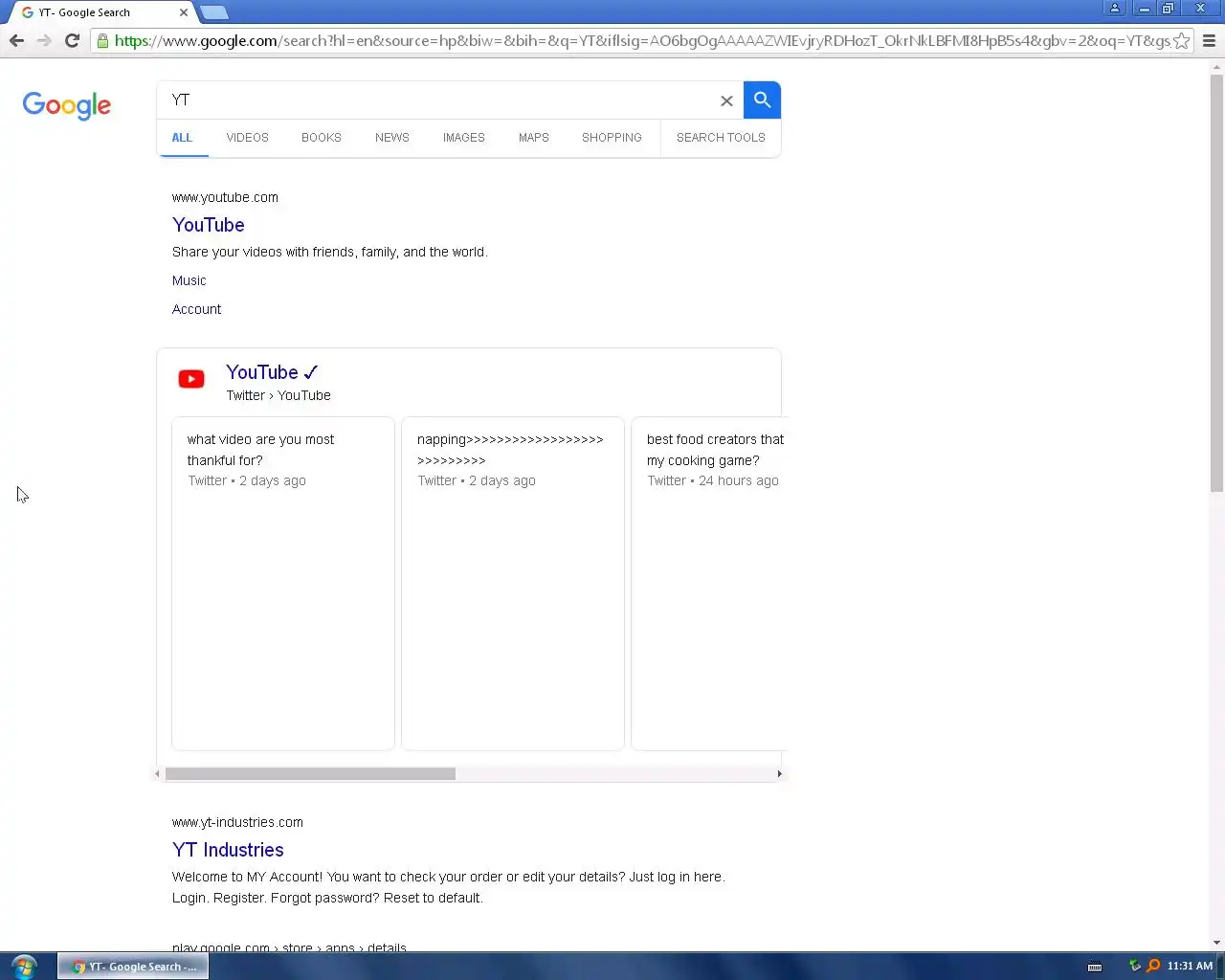The width and height of the screenshot is (1225, 980).
Task: Open the YouTube Twitter profile heading
Action: coord(272,372)
